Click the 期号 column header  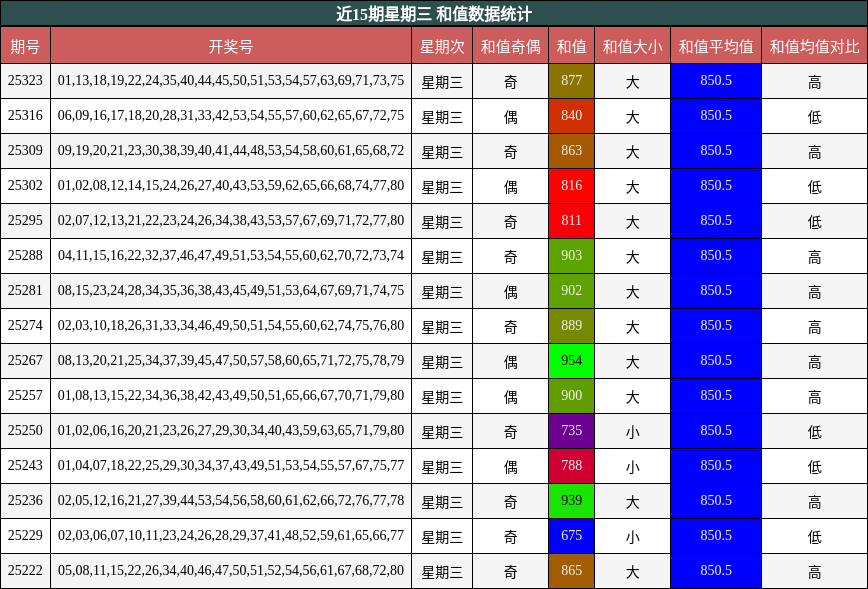pyautogui.click(x=28, y=45)
